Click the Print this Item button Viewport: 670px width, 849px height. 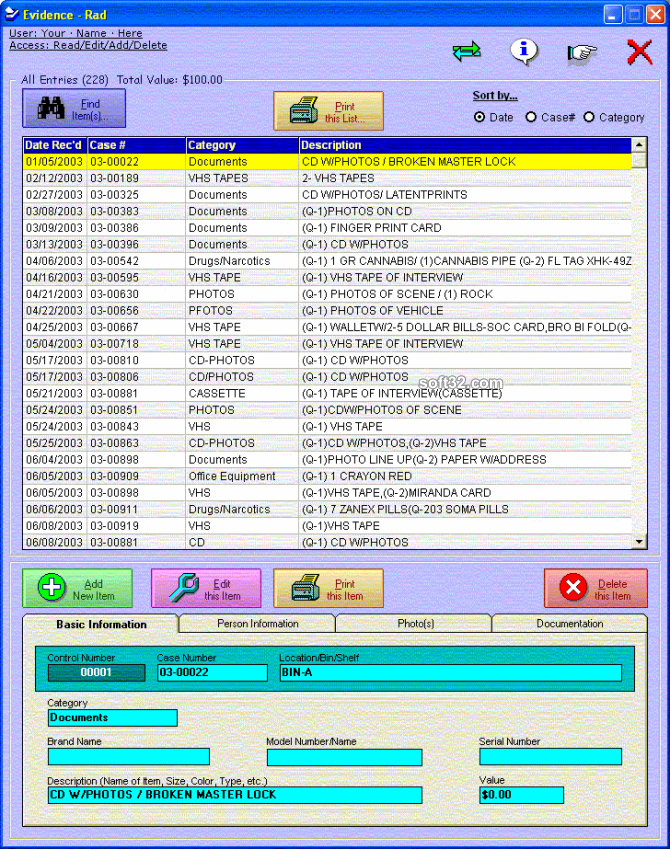click(329, 588)
